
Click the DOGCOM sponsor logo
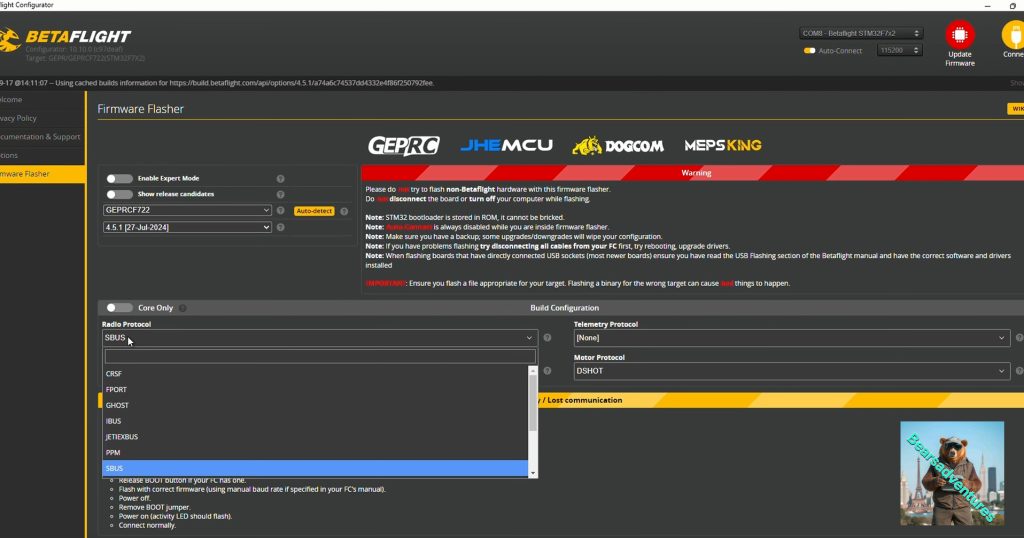(617, 146)
